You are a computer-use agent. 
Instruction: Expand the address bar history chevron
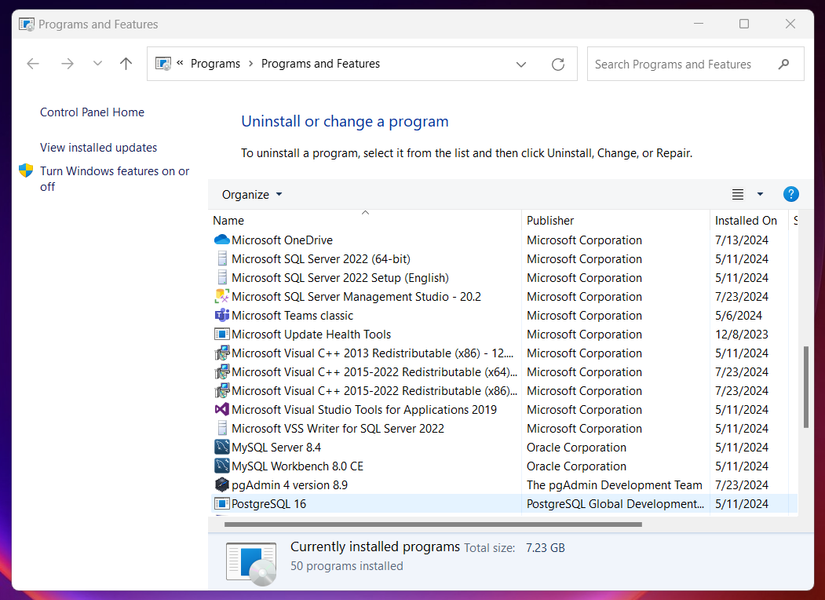click(x=521, y=63)
